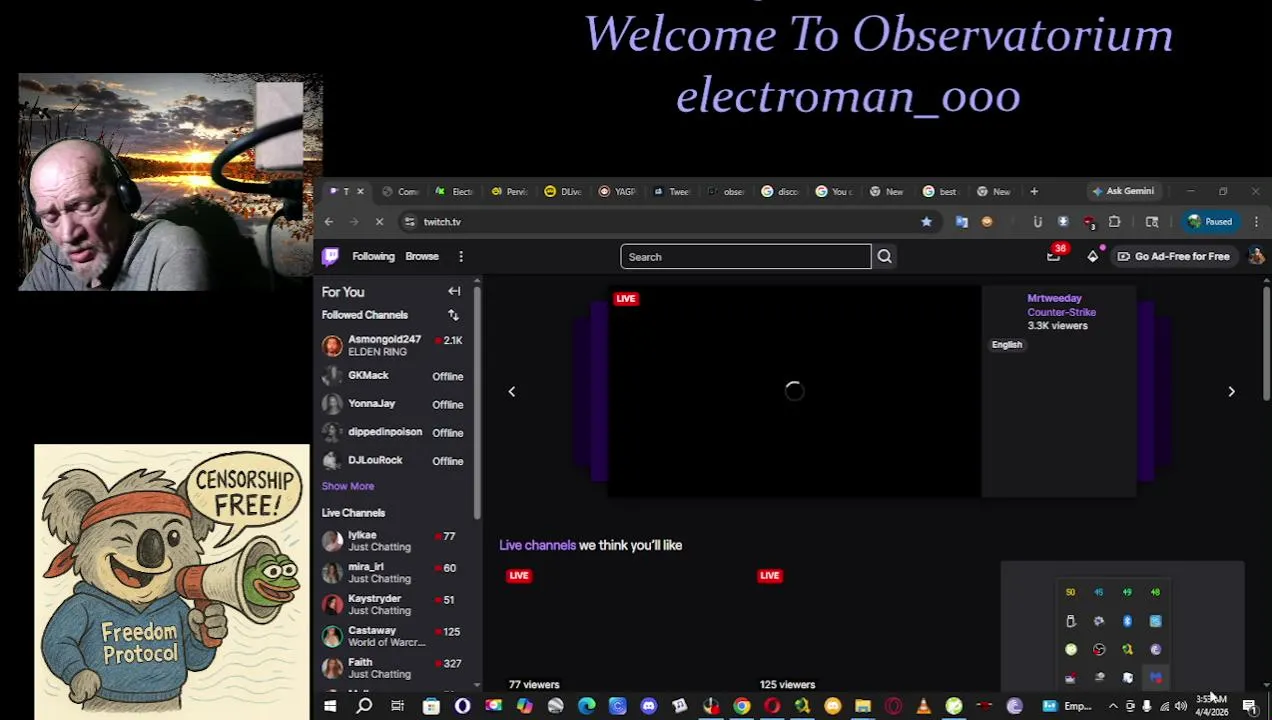Close the active Twitch tab
Image resolution: width=1272 pixels, height=720 pixels.
click(360, 191)
